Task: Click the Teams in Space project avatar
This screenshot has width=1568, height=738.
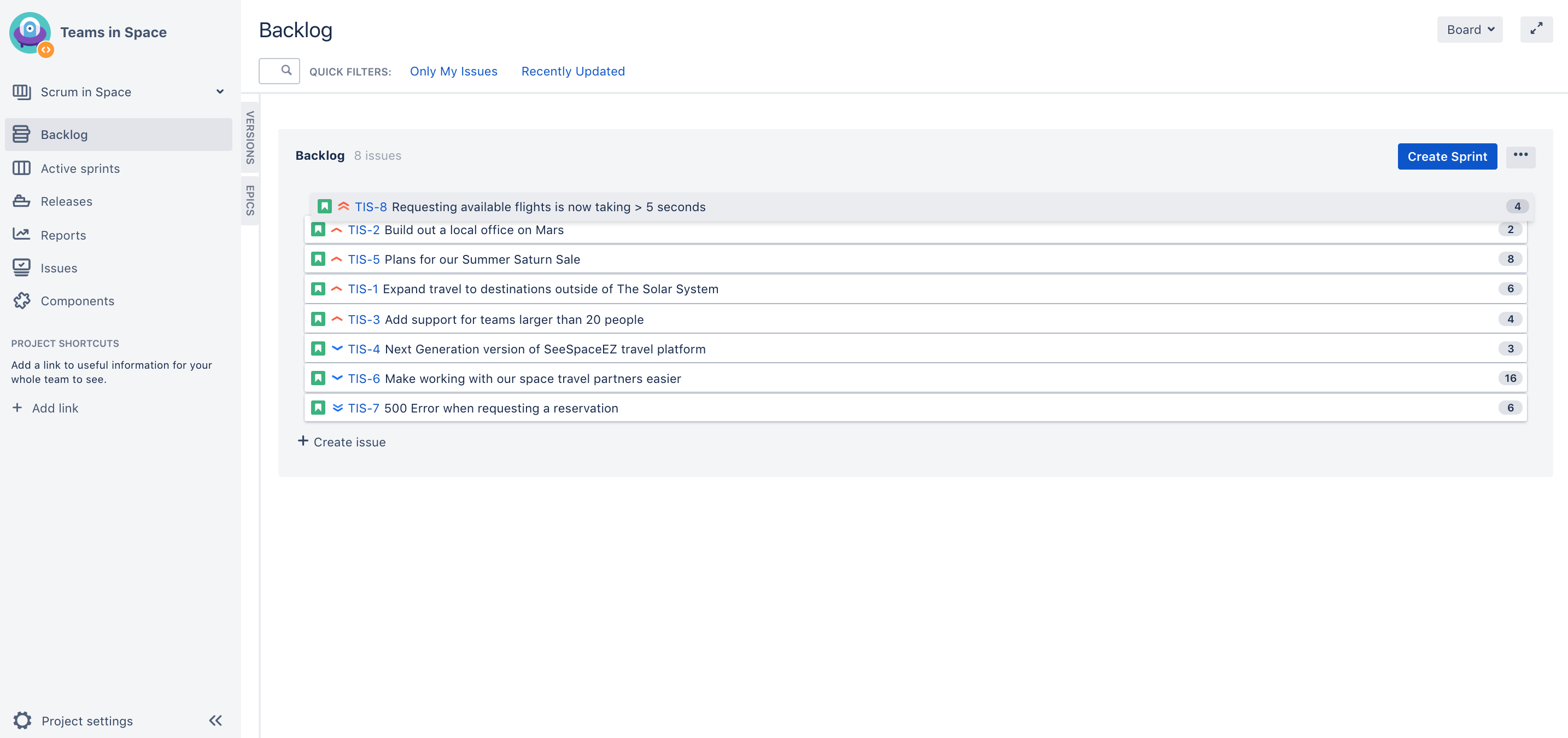Action: pyautogui.click(x=31, y=33)
